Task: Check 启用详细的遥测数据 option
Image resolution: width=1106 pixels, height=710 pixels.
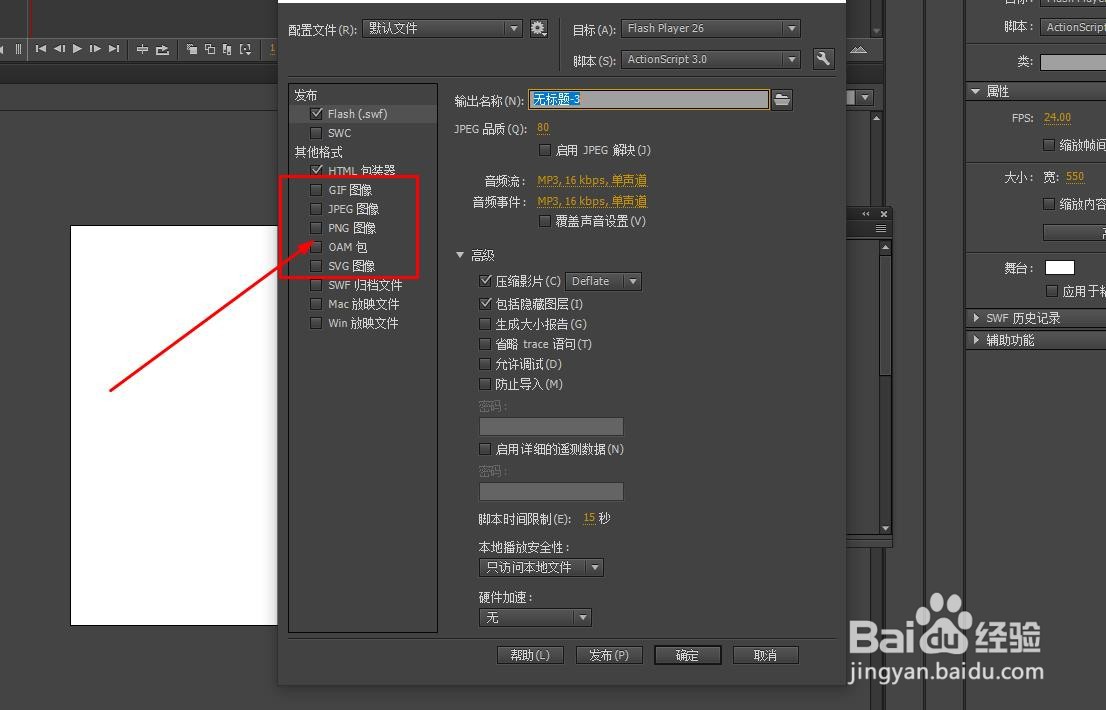Action: (485, 449)
